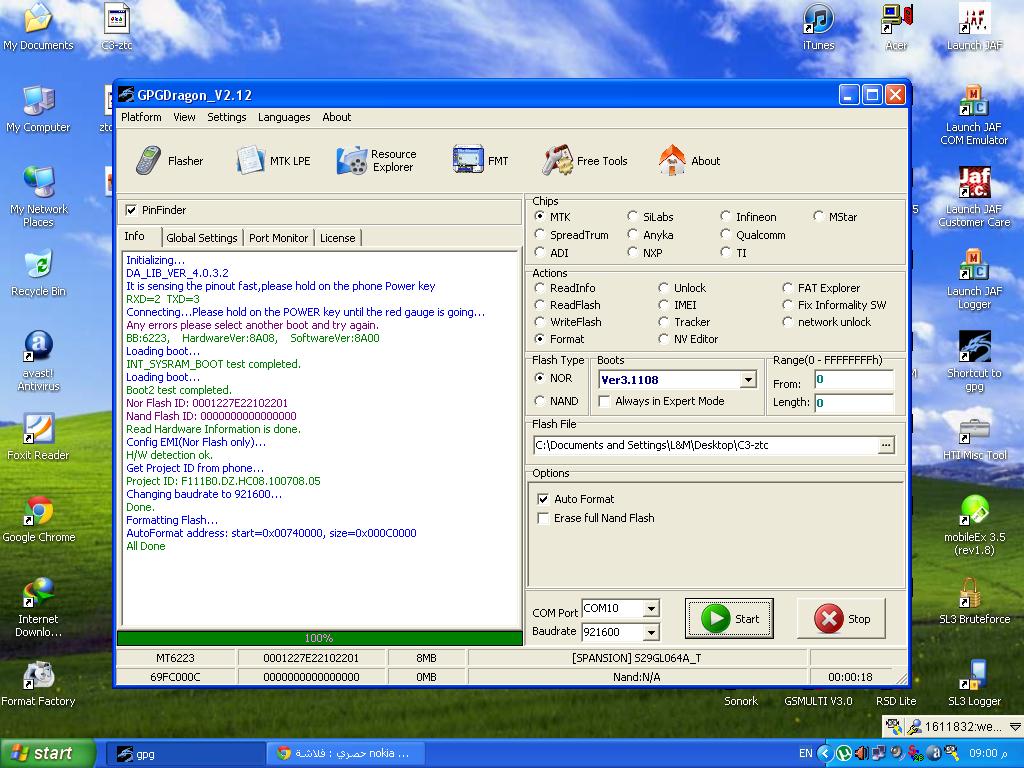Viewport: 1024px width, 768px height.
Task: Switch to Port Monitor tab
Action: pos(278,238)
